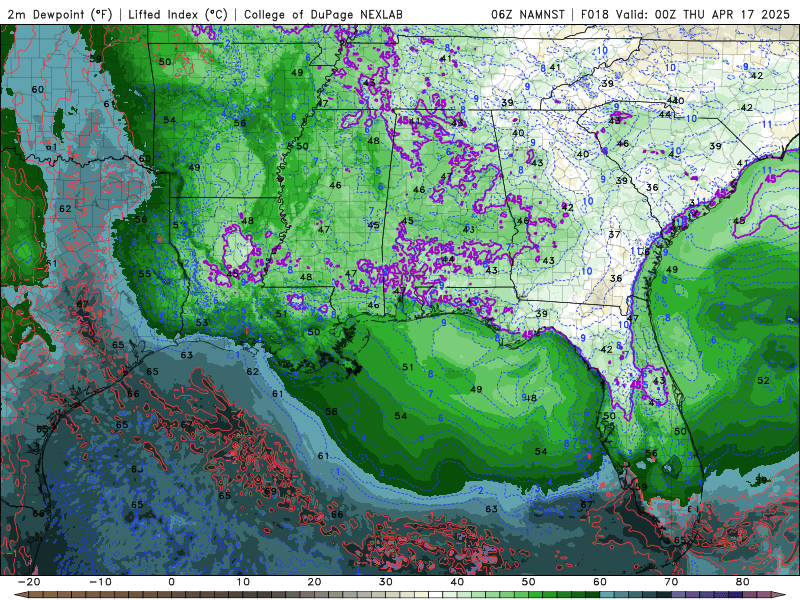Image resolution: width=800 pixels, height=600 pixels.
Task: Click the 'F018 Valid: 00Z THU APR 17 2025' text
Action: click(685, 14)
